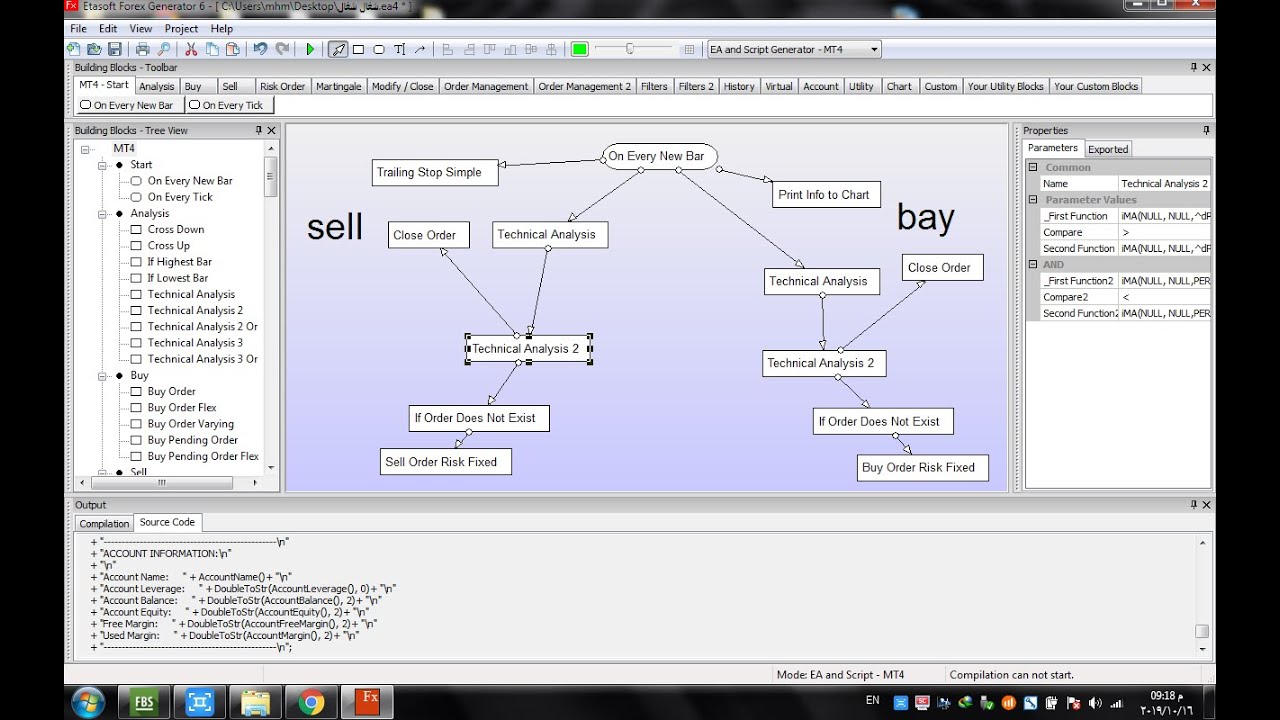1280x720 pixels.
Task: Collapse the Parameter Values section
Action: pos(1033,199)
